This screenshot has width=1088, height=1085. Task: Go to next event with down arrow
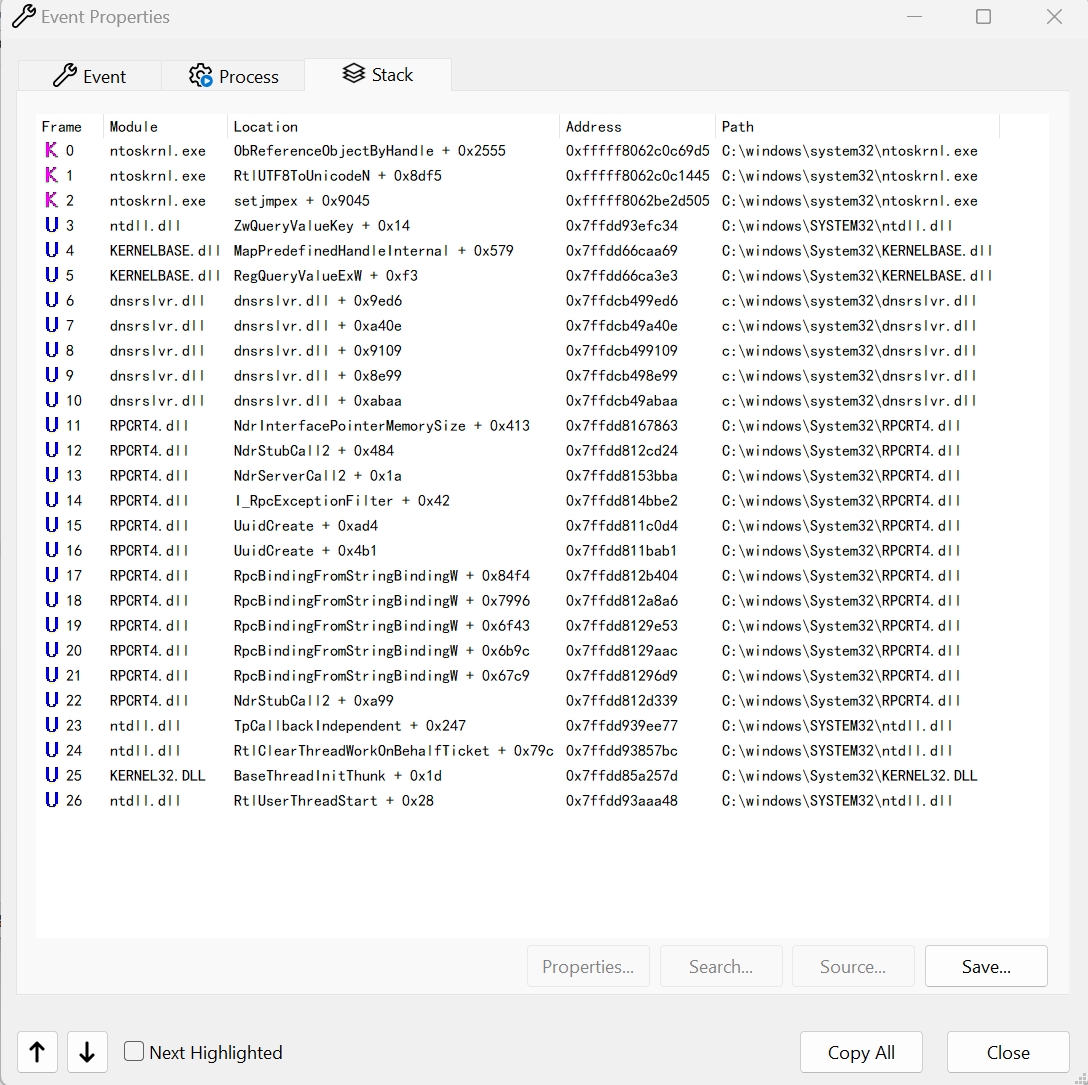point(87,1052)
